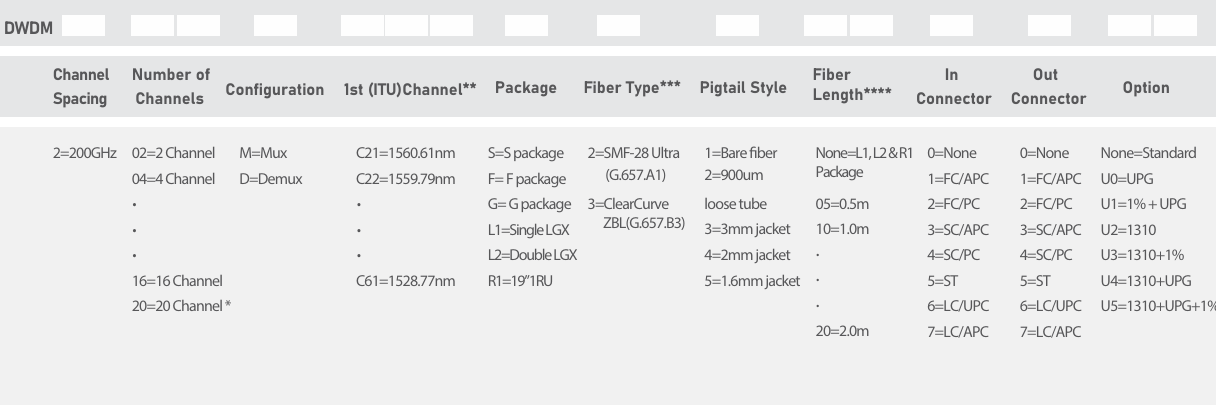This screenshot has height=412, width=1216.
Task: Select the blank code box above Package
Action: click(x=526, y=26)
